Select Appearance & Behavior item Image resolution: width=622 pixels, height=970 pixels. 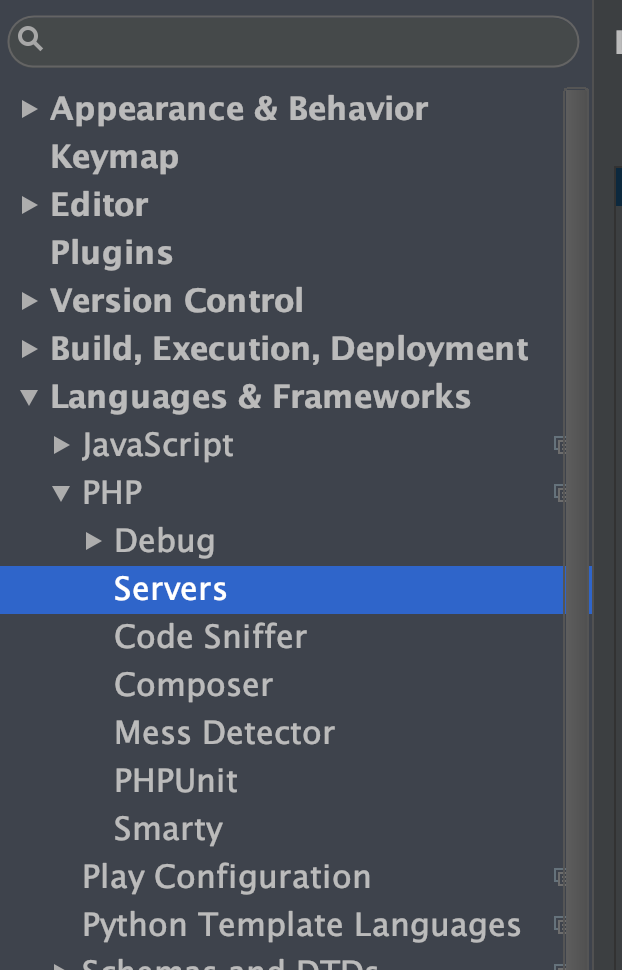click(x=239, y=109)
